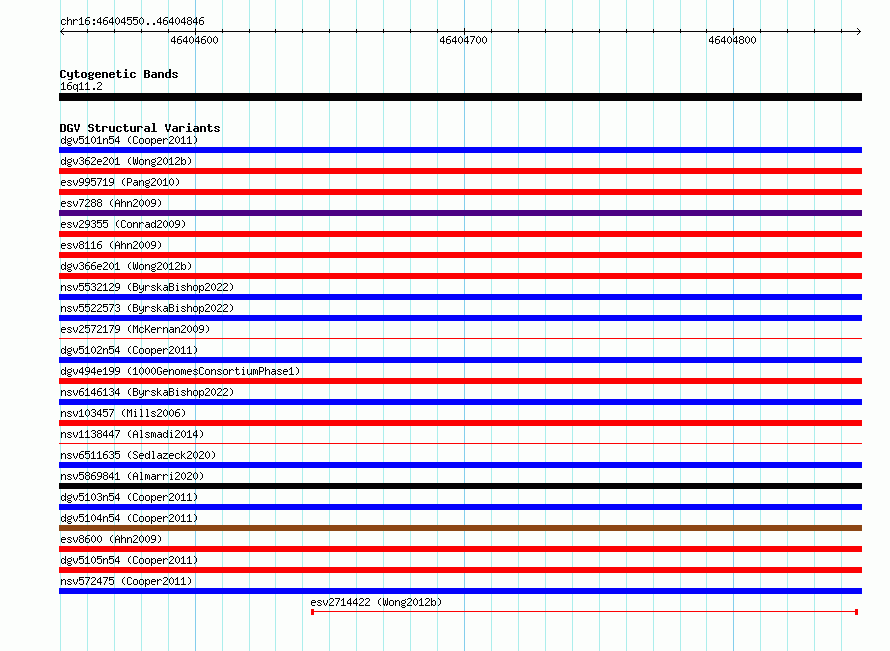The width and height of the screenshot is (890, 651).
Task: Select the brown bar under dgv5104n54
Action: pyautogui.click(x=460, y=528)
